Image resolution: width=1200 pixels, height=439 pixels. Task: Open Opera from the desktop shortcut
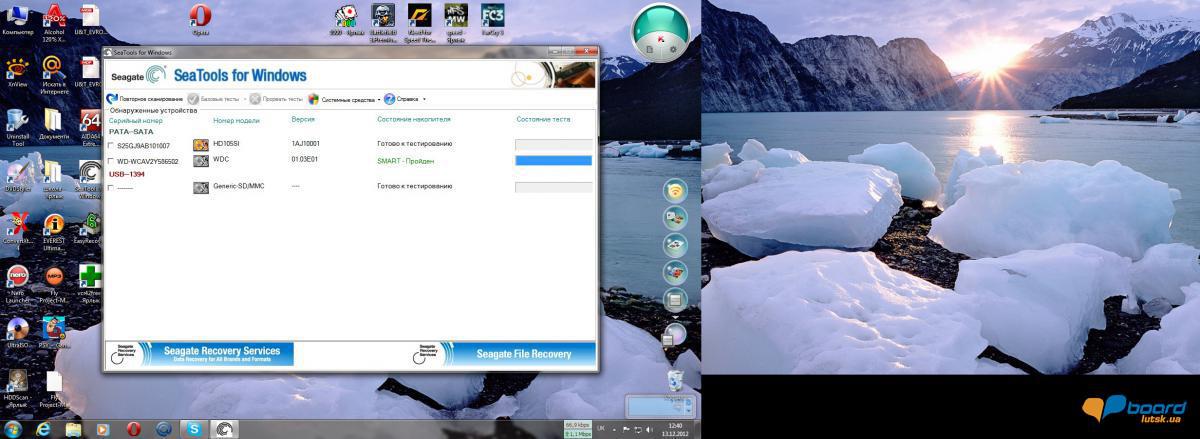point(200,17)
